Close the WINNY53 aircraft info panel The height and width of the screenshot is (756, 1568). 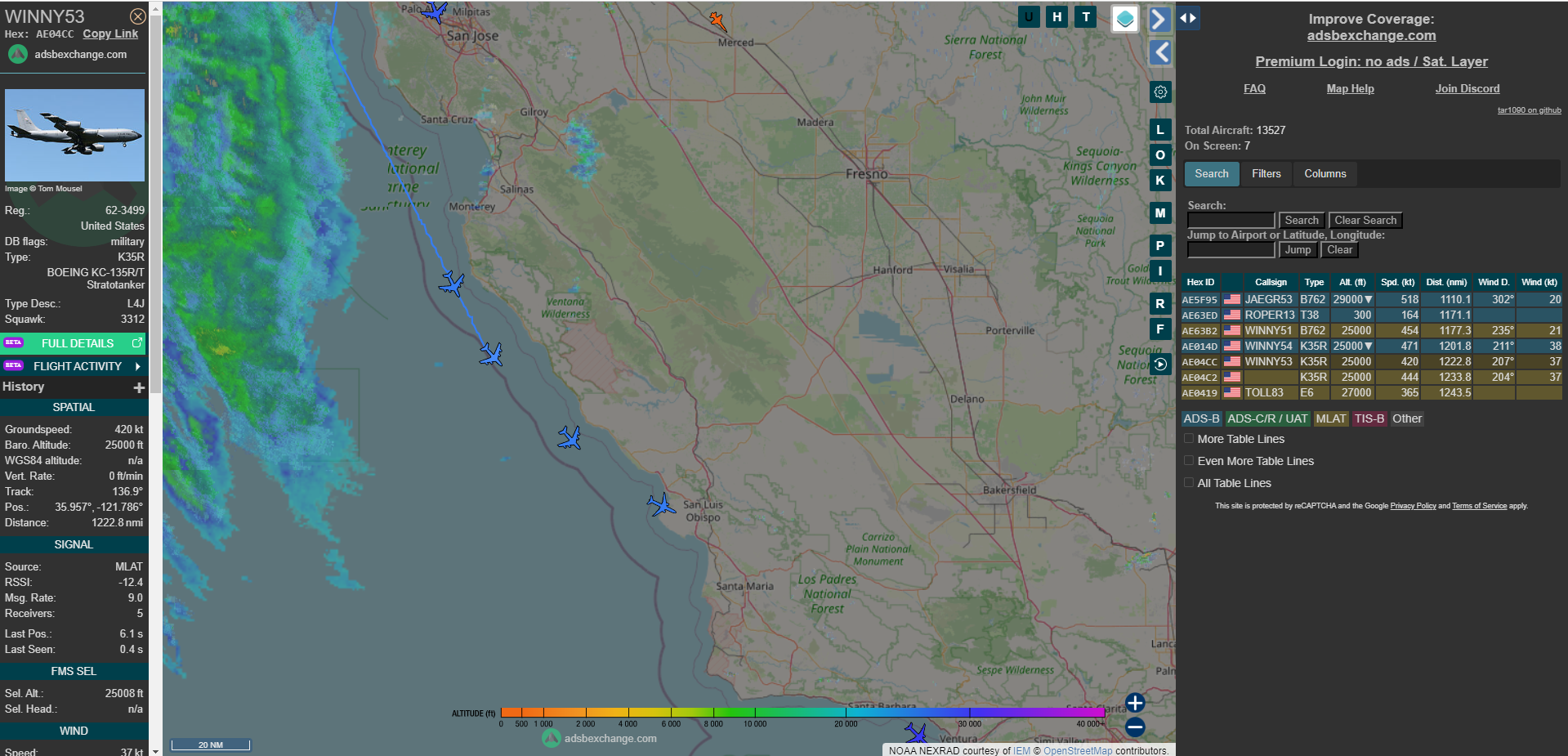click(138, 16)
